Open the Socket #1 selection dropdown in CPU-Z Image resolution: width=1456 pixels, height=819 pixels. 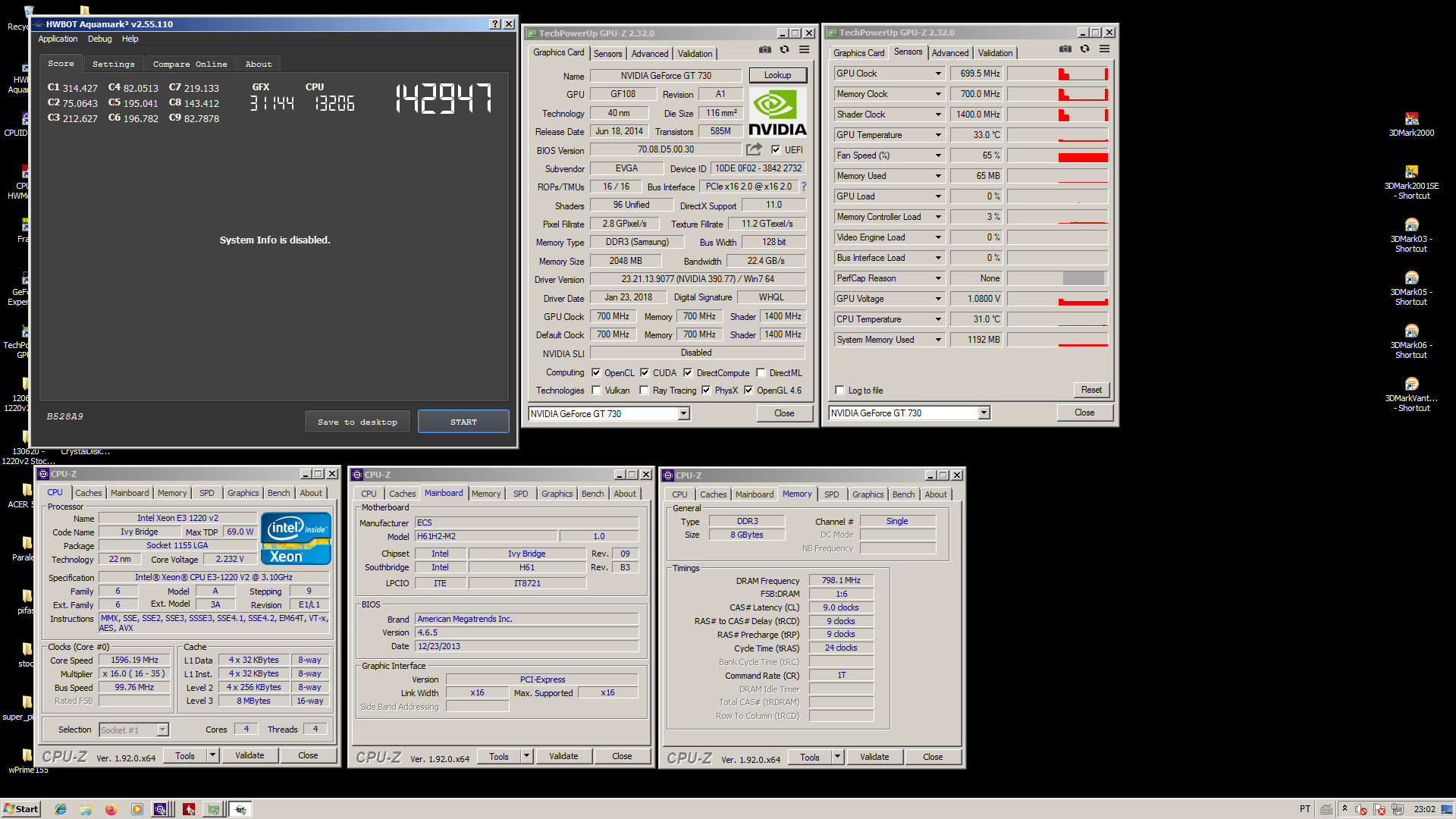pyautogui.click(x=162, y=730)
